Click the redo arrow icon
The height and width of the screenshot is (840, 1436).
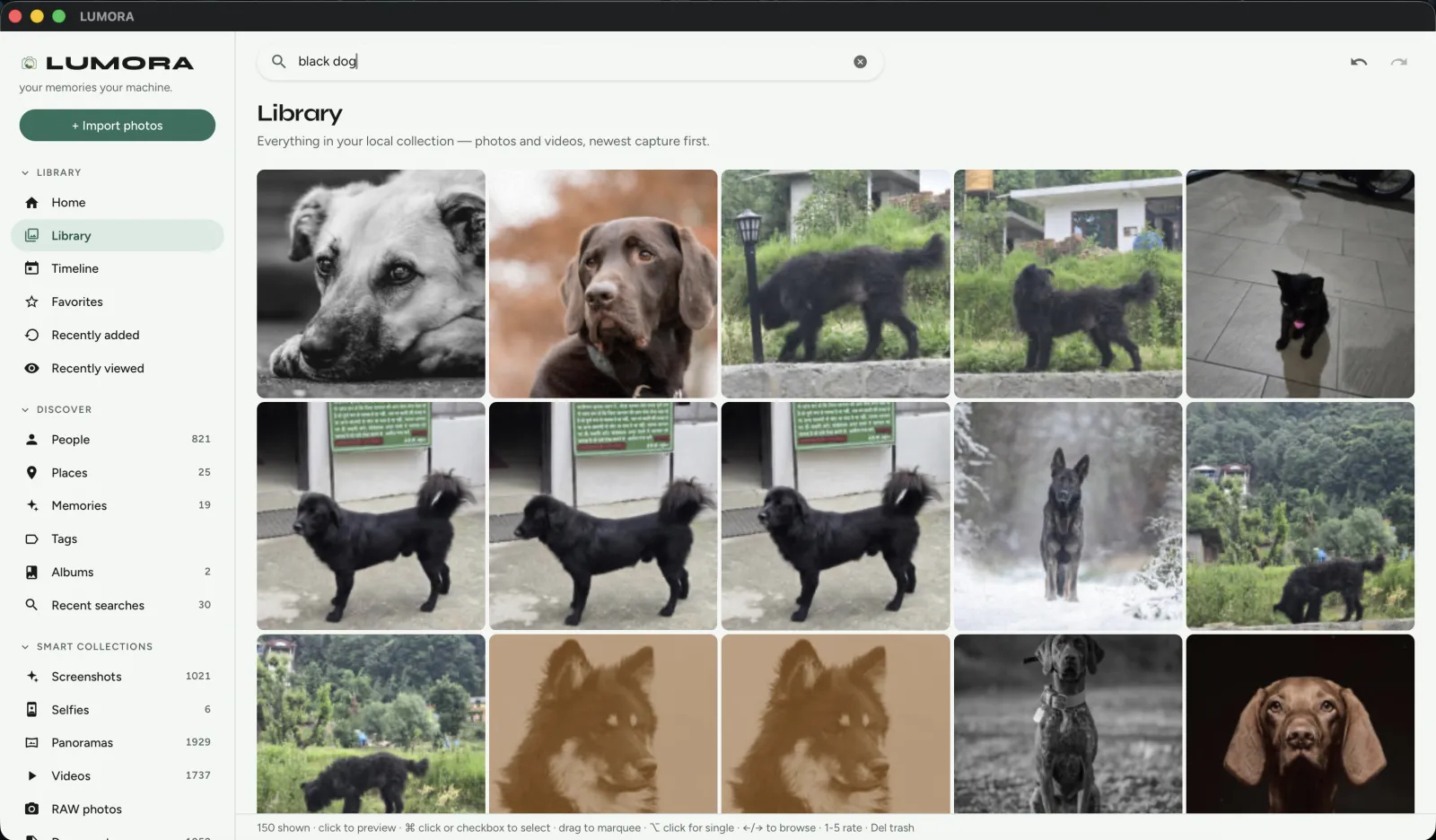pyautogui.click(x=1399, y=62)
